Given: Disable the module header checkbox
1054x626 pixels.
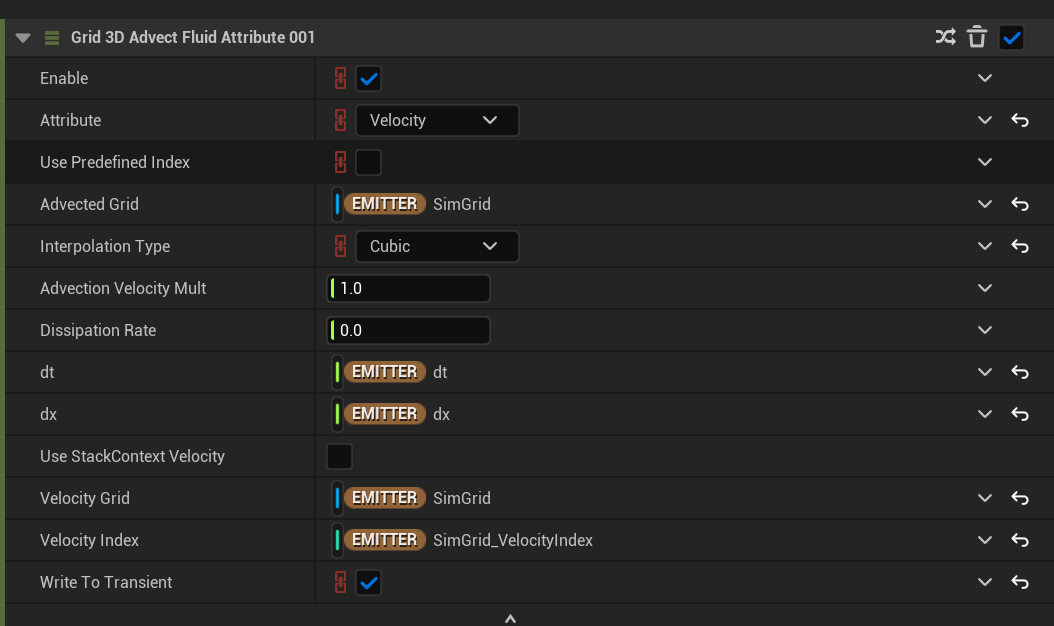Looking at the screenshot, I should point(1012,38).
